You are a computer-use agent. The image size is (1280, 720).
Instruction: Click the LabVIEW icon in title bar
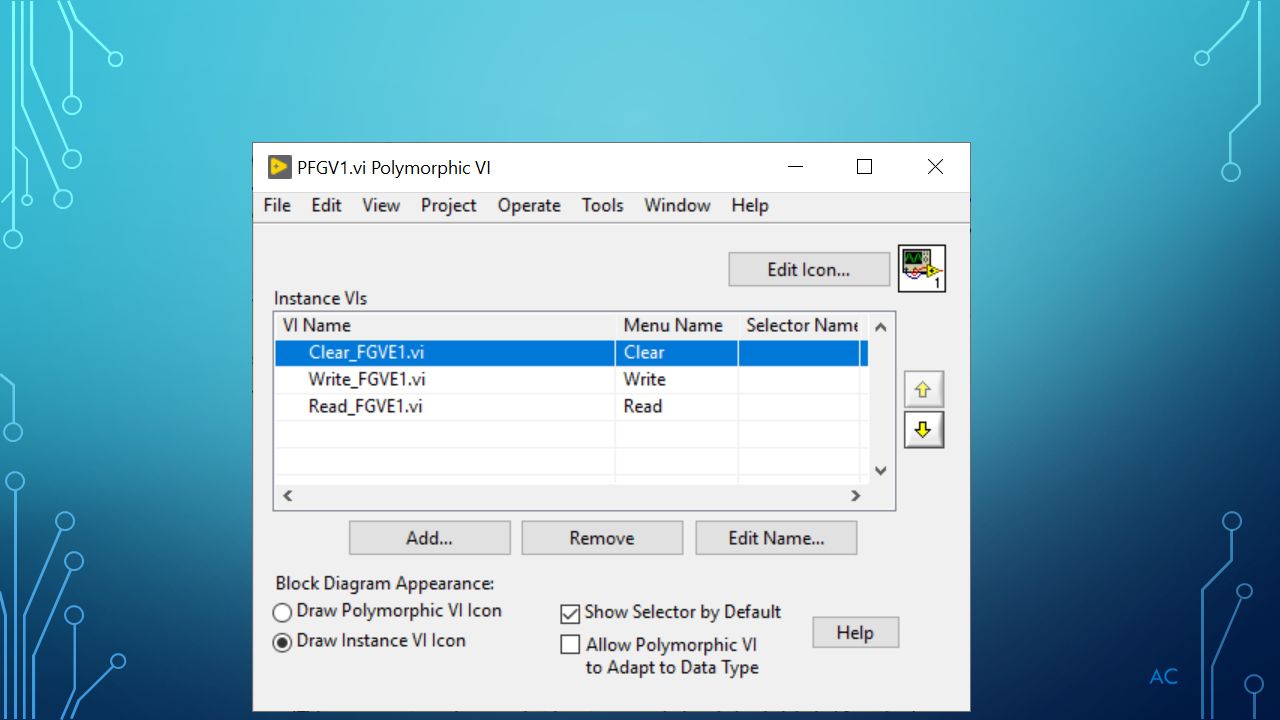pos(280,167)
